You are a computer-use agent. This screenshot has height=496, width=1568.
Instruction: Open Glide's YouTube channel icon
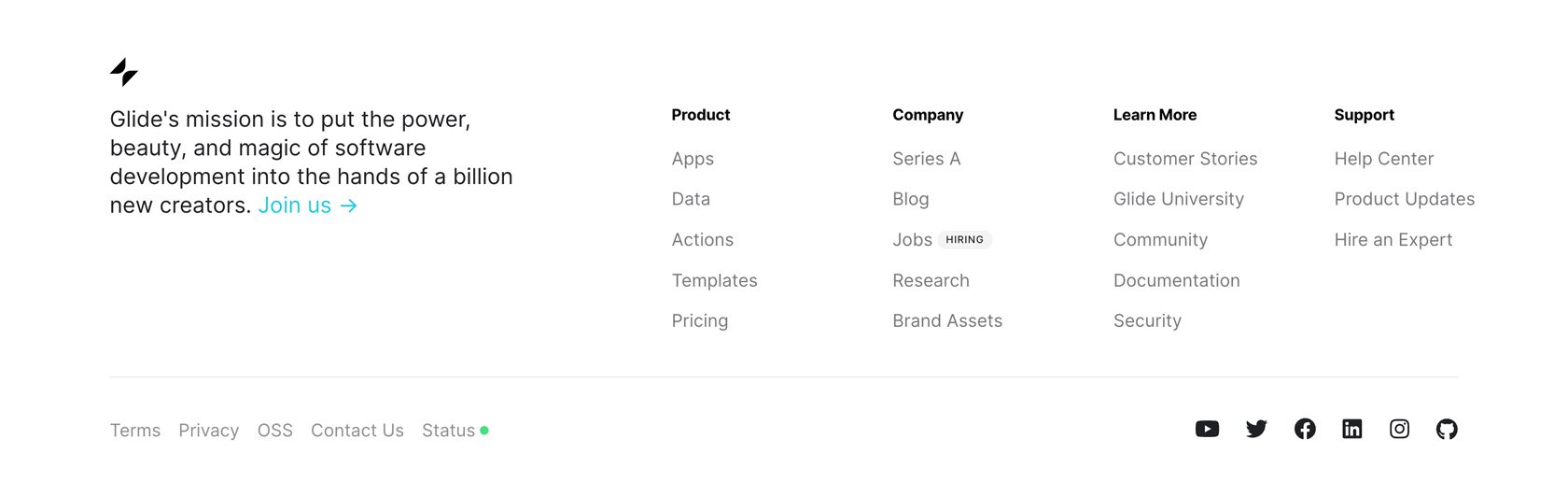[x=1207, y=429]
